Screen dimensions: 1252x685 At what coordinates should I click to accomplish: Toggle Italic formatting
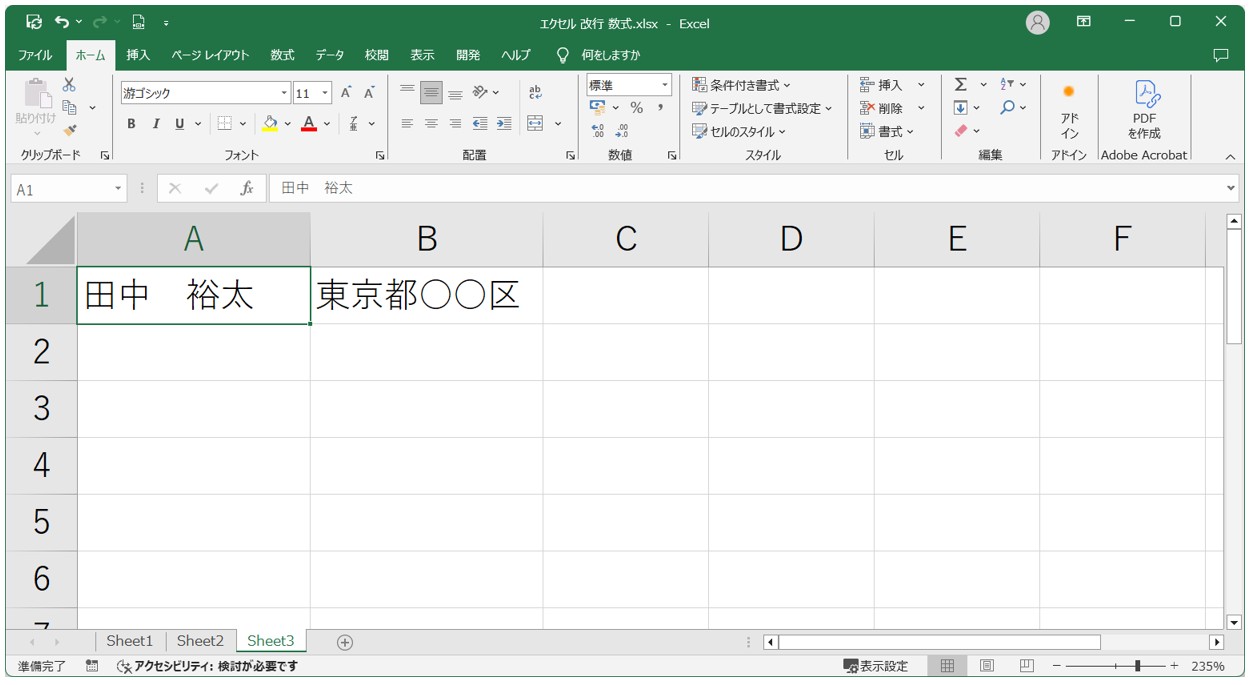click(156, 124)
